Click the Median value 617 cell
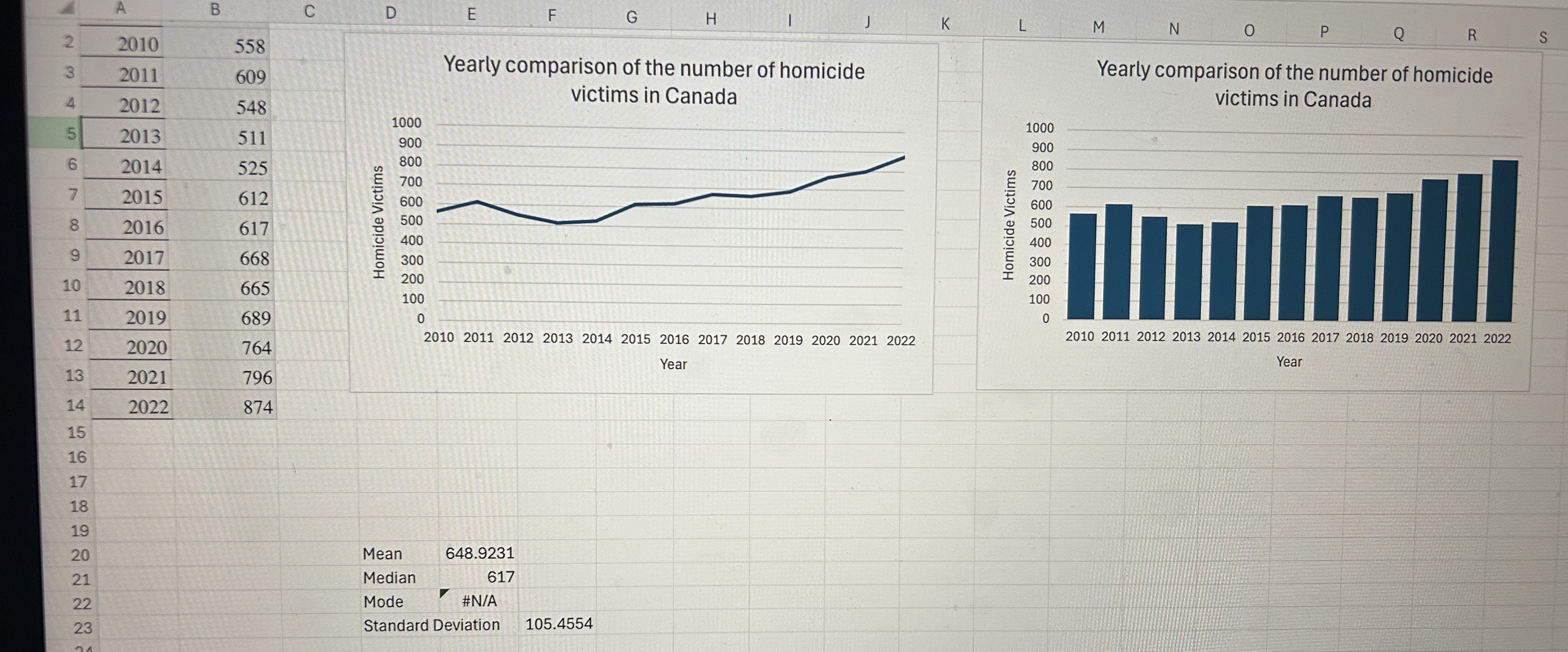Image resolution: width=1568 pixels, height=652 pixels. (500, 577)
